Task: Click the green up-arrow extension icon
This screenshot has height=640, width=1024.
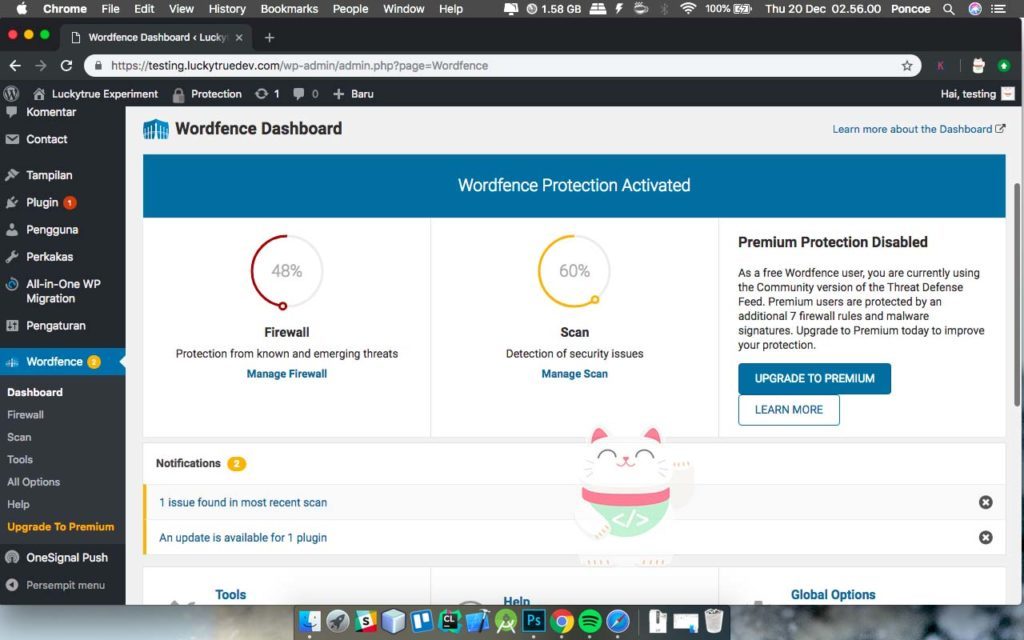Action: coord(1004,65)
